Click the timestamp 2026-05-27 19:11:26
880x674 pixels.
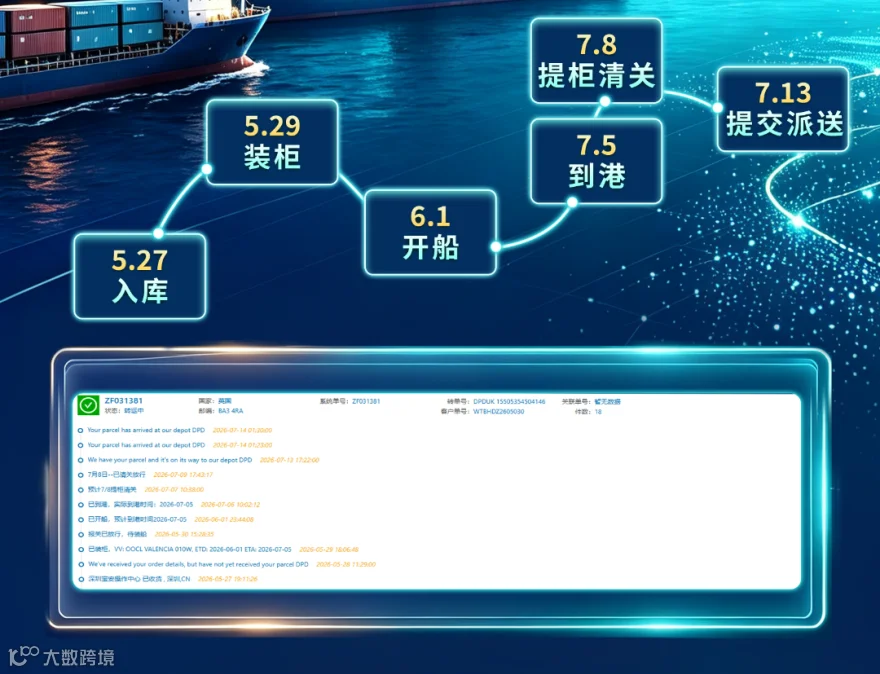coord(228,579)
